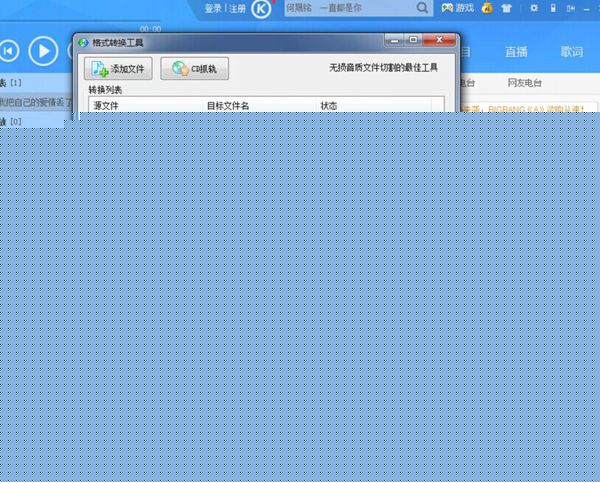Click the format converter title bar icon

83,42
